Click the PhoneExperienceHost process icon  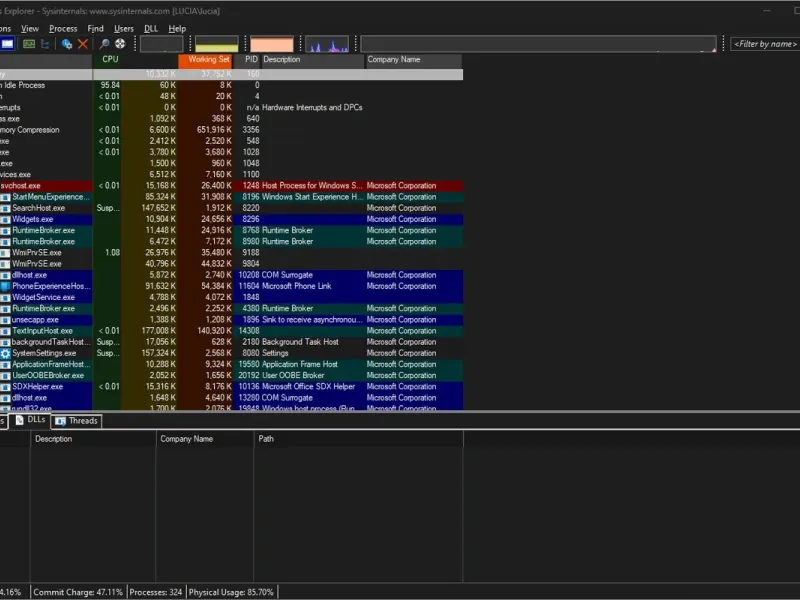pos(5,286)
